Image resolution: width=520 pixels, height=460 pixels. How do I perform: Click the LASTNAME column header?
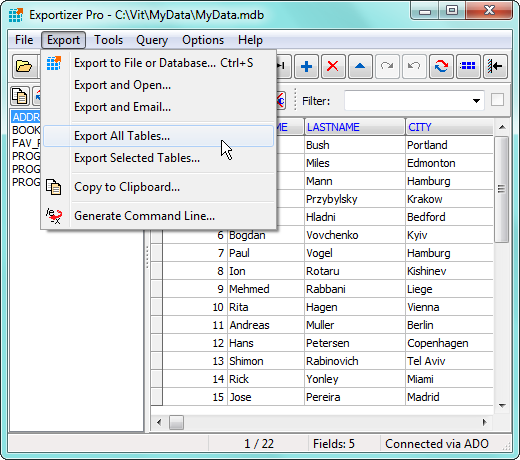(x=355, y=127)
